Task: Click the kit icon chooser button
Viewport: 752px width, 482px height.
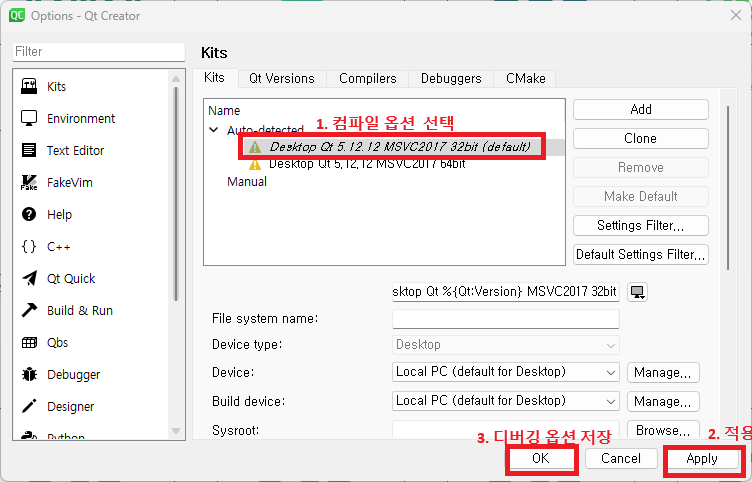Action: 637,292
